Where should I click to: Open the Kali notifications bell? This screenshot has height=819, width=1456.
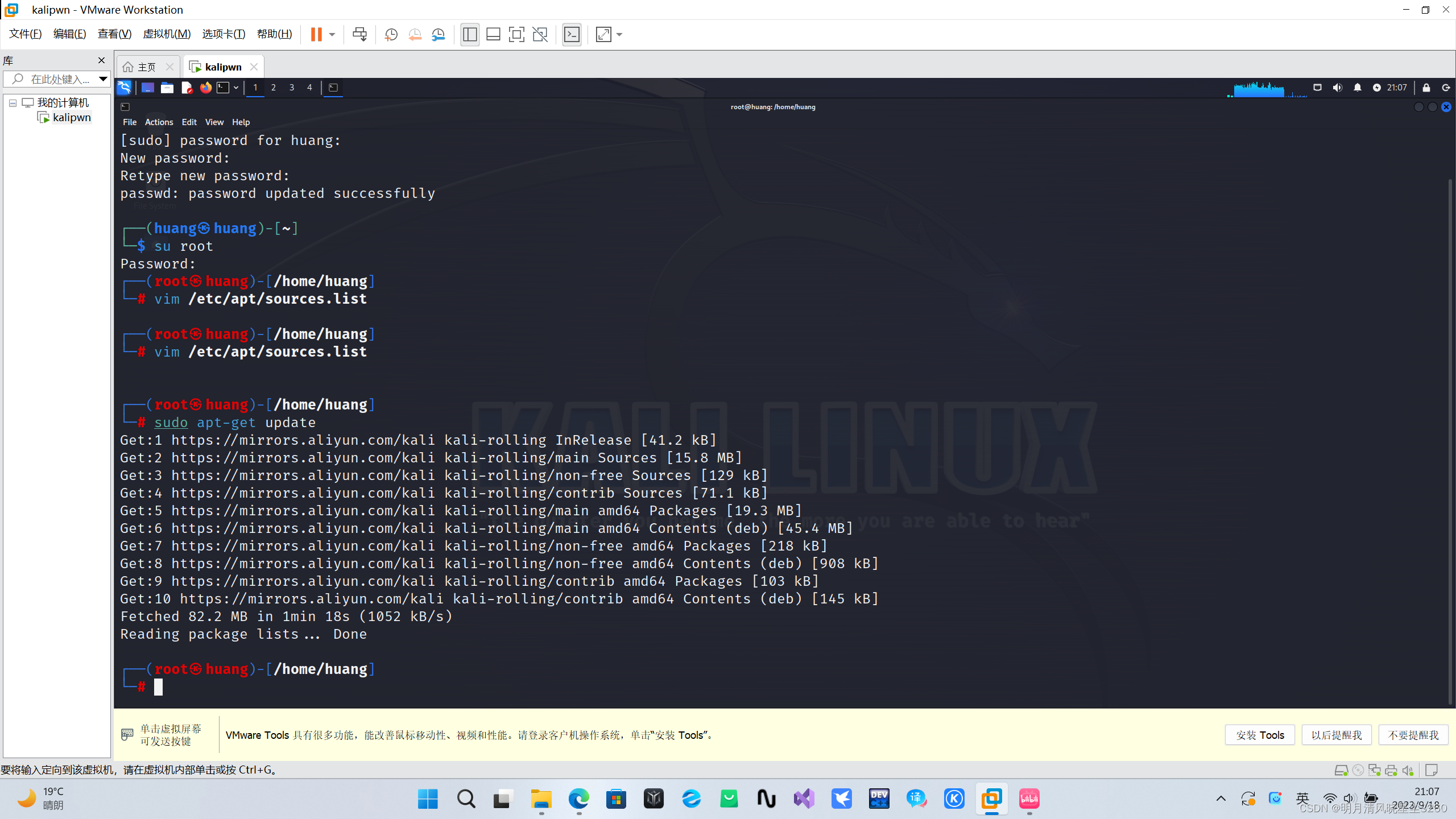(1357, 88)
